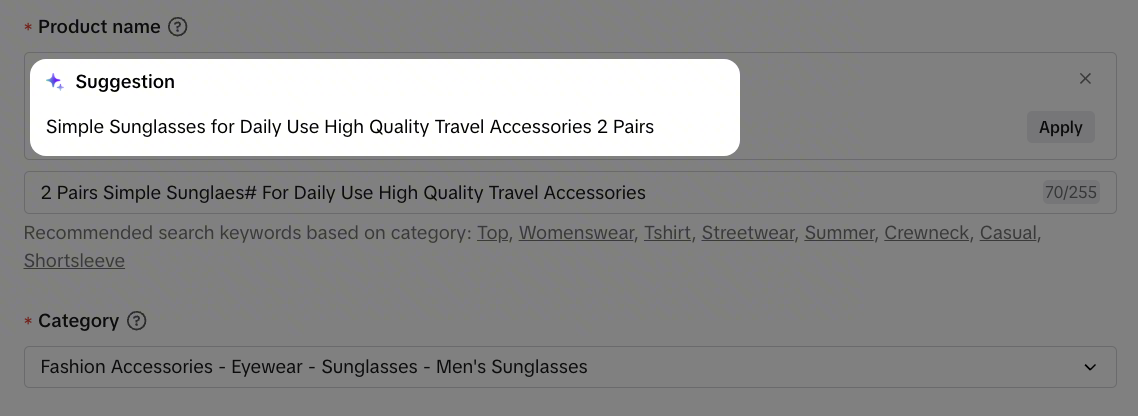This screenshot has width=1138, height=416.
Task: Click the "Product name" field label
Action: [99, 27]
